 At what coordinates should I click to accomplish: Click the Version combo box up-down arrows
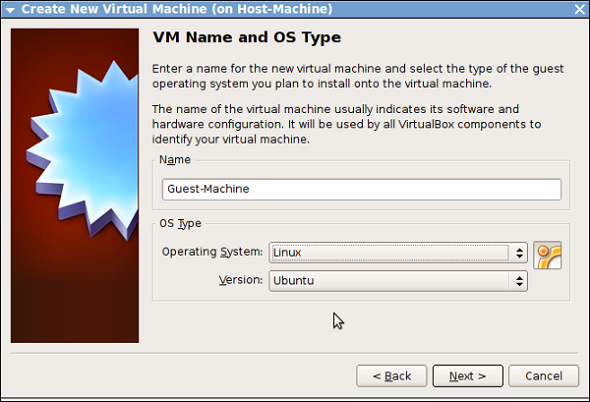tap(519, 281)
